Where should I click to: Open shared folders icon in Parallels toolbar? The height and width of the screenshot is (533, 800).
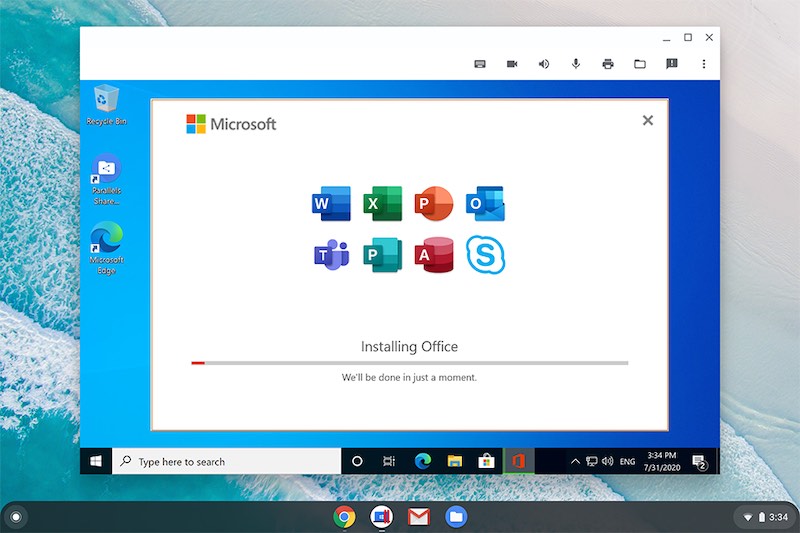tap(640, 64)
